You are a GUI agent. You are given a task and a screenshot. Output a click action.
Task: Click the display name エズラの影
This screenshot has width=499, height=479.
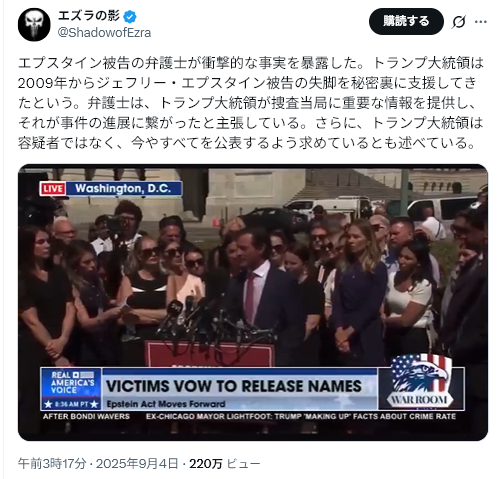[89, 16]
